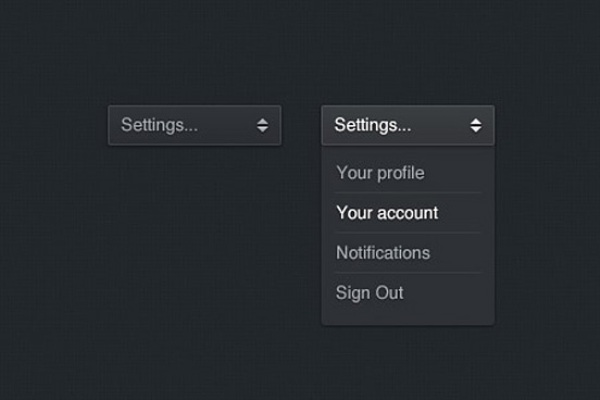Click the down arrow on the expanded Settings dropdown
This screenshot has height=400, width=600.
pos(476,130)
